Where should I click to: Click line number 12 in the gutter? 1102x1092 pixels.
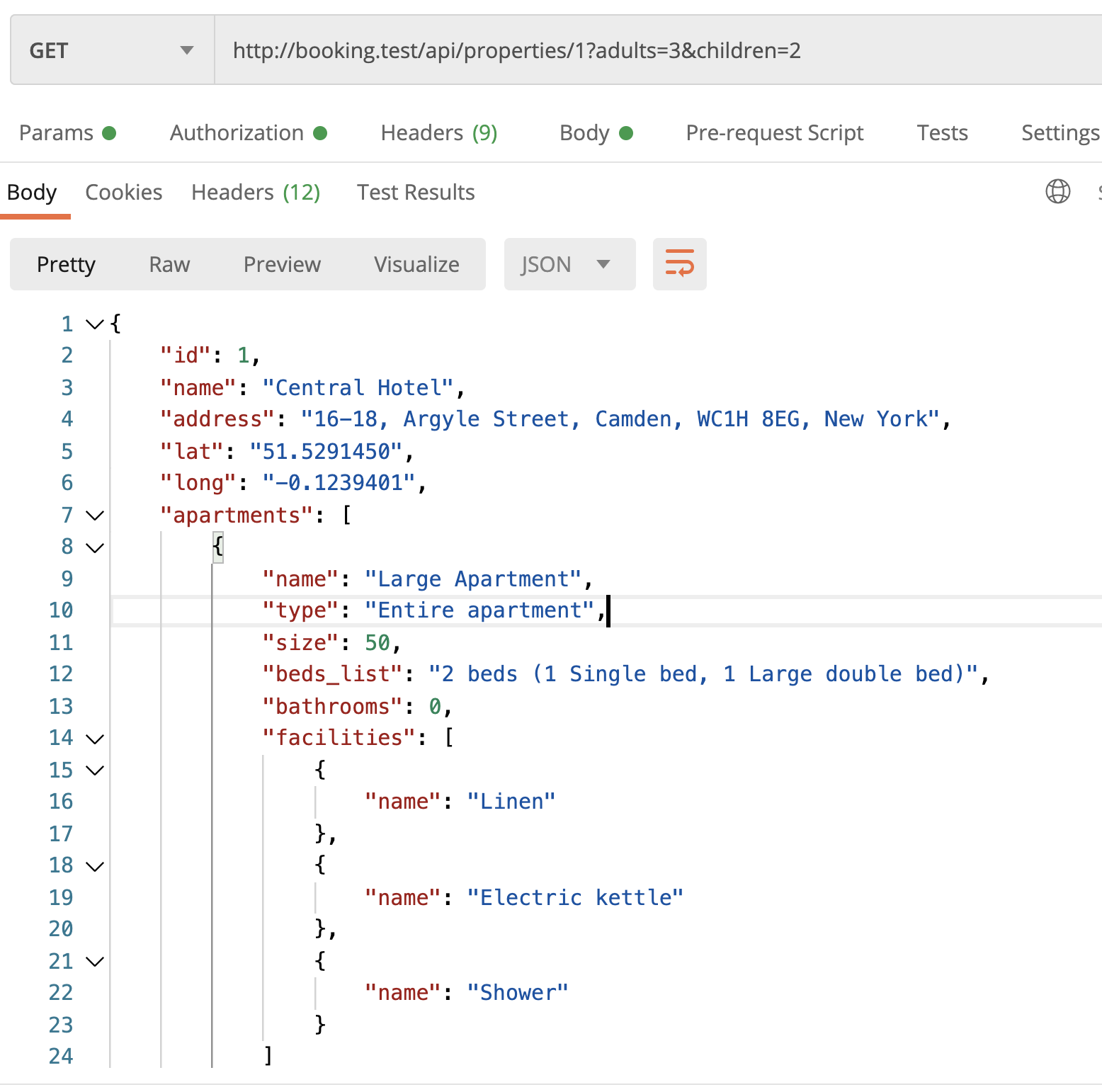(x=61, y=674)
